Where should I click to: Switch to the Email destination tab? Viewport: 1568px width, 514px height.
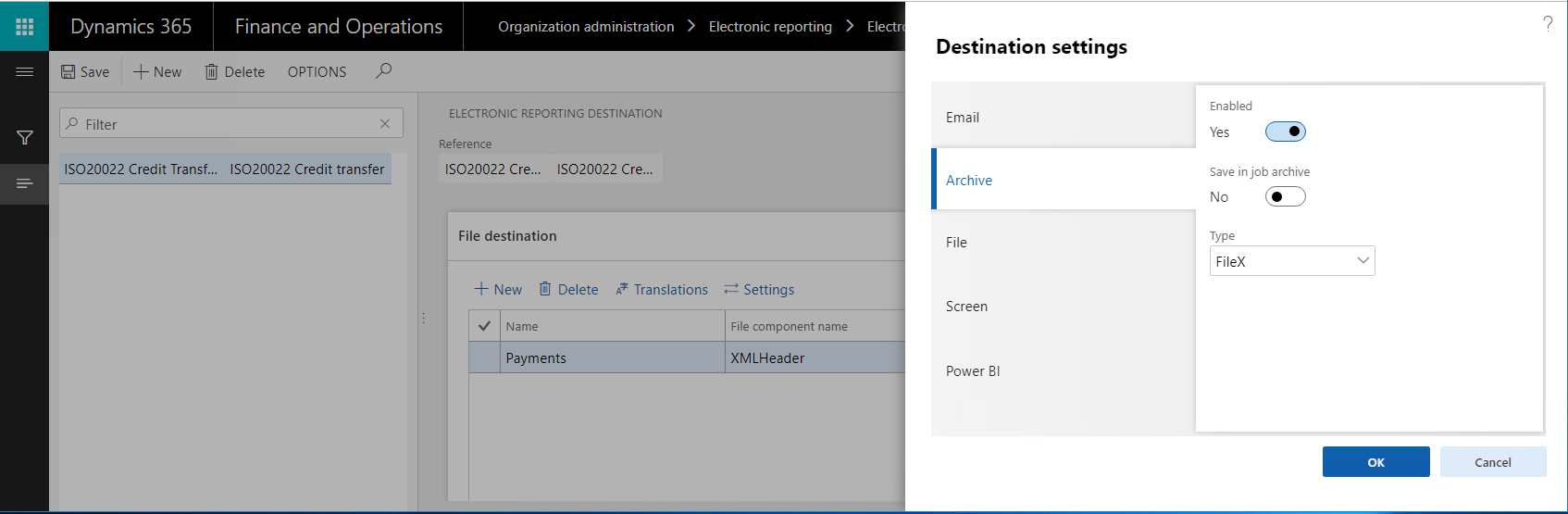[1063, 117]
